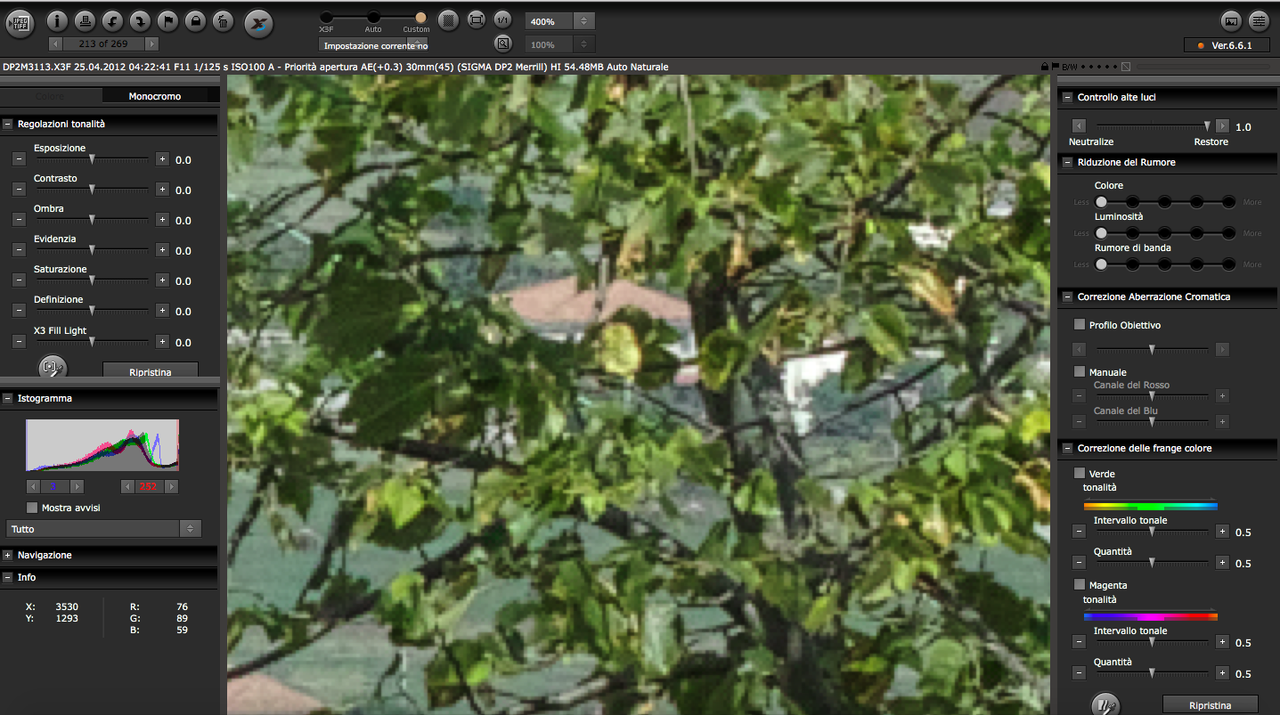The width and height of the screenshot is (1280, 715).
Task: Click the X3F save settings icon
Action: tap(259, 22)
